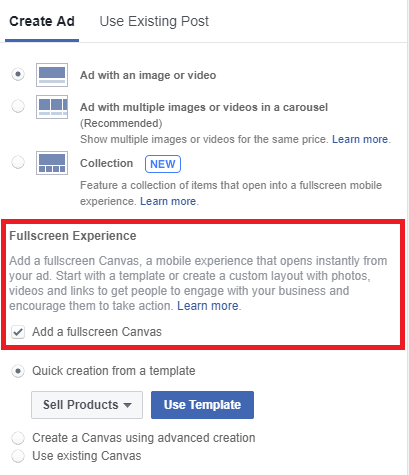Click the Collection ad format icon

pyautogui.click(x=52, y=163)
